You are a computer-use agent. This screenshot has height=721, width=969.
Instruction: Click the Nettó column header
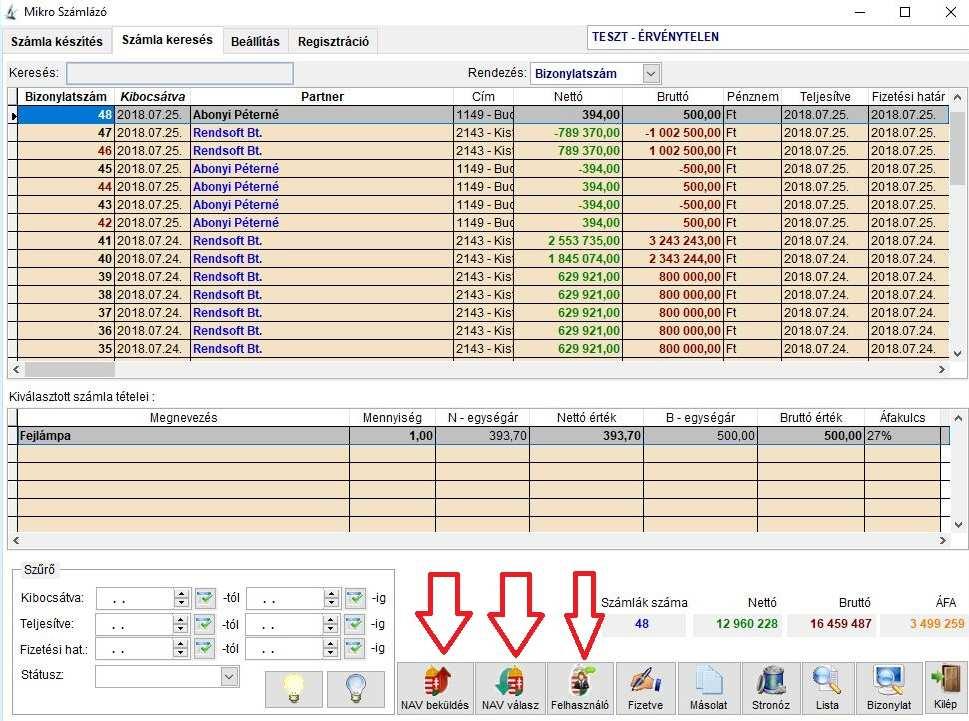point(568,96)
